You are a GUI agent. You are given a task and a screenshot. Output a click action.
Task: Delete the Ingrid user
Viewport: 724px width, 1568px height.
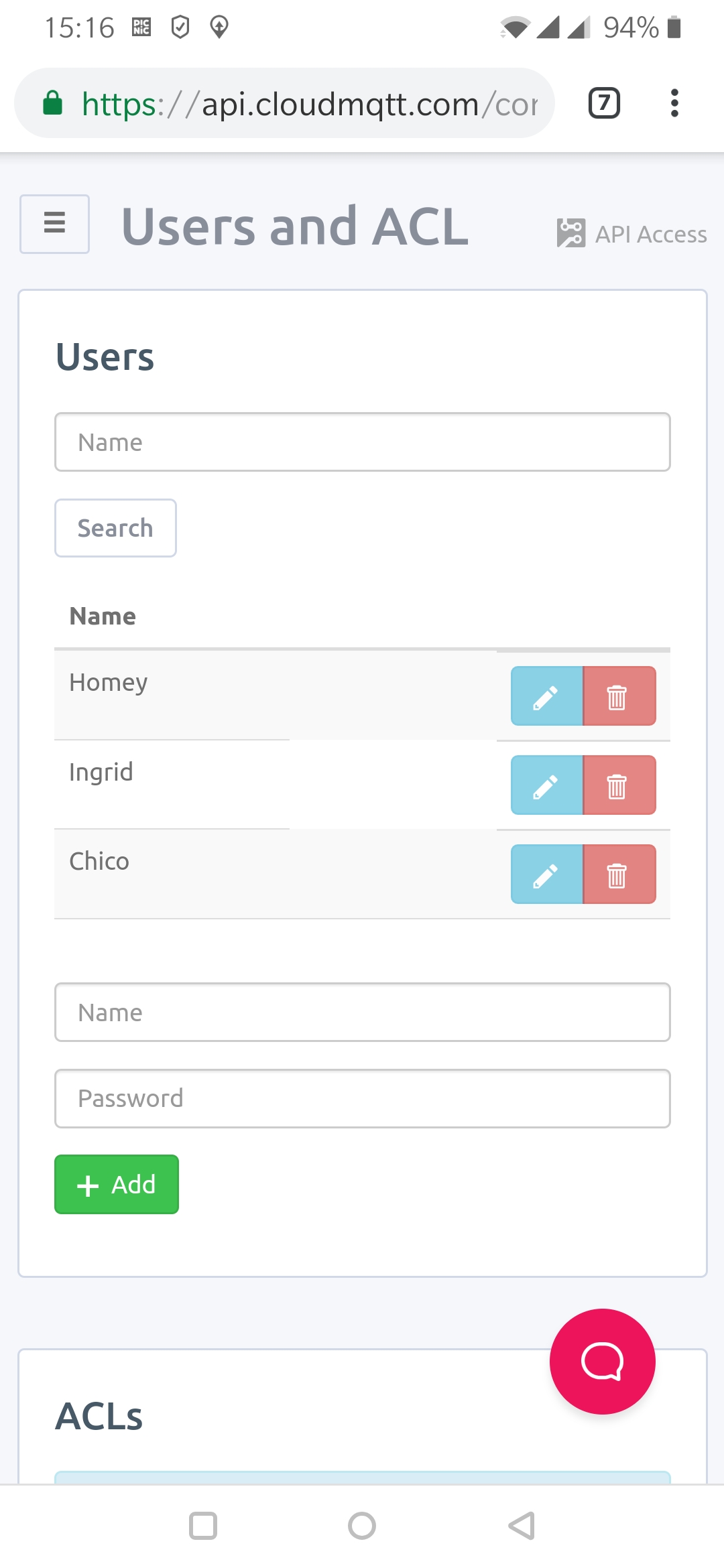pyautogui.click(x=619, y=785)
